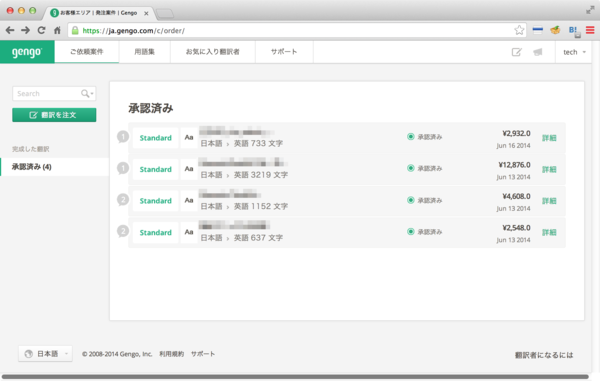Viewport: 600px width, 381px height.
Task: Click the megaphone announcements icon
Action: pos(538,52)
